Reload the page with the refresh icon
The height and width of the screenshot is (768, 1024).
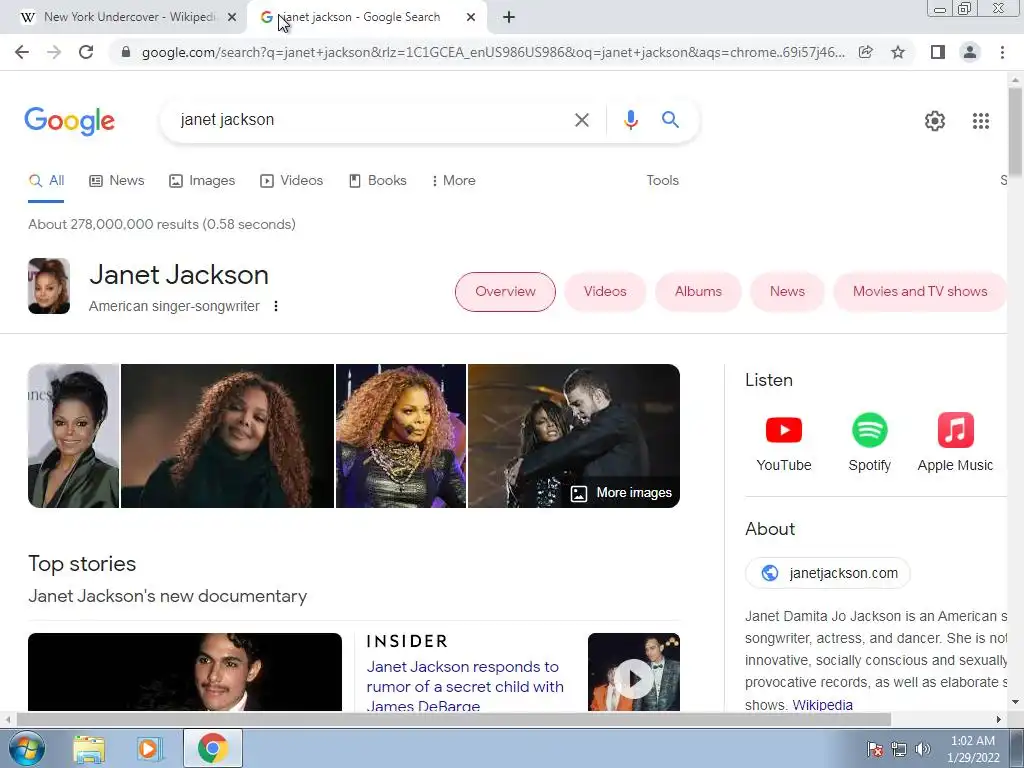(x=86, y=52)
